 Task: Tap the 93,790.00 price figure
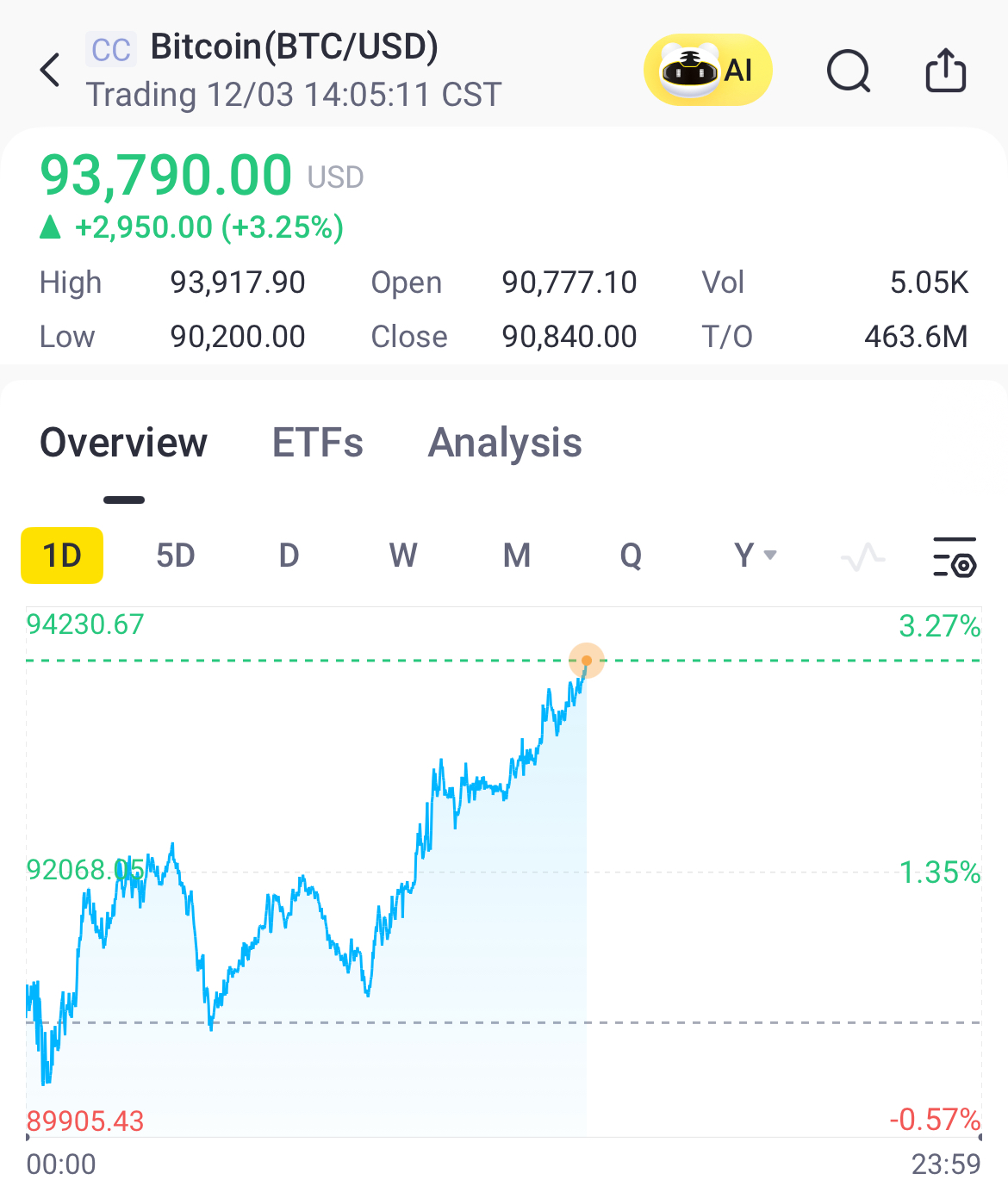pos(166,175)
